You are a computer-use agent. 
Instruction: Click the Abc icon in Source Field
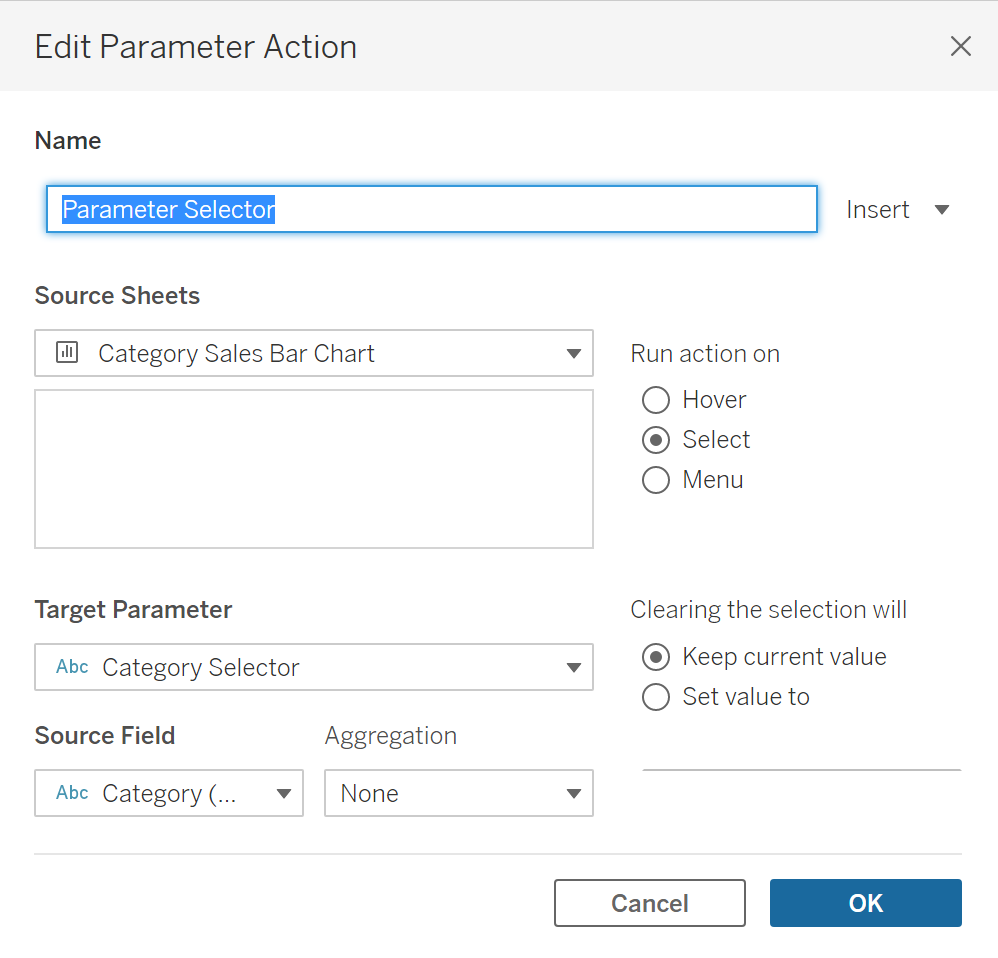pos(72,793)
